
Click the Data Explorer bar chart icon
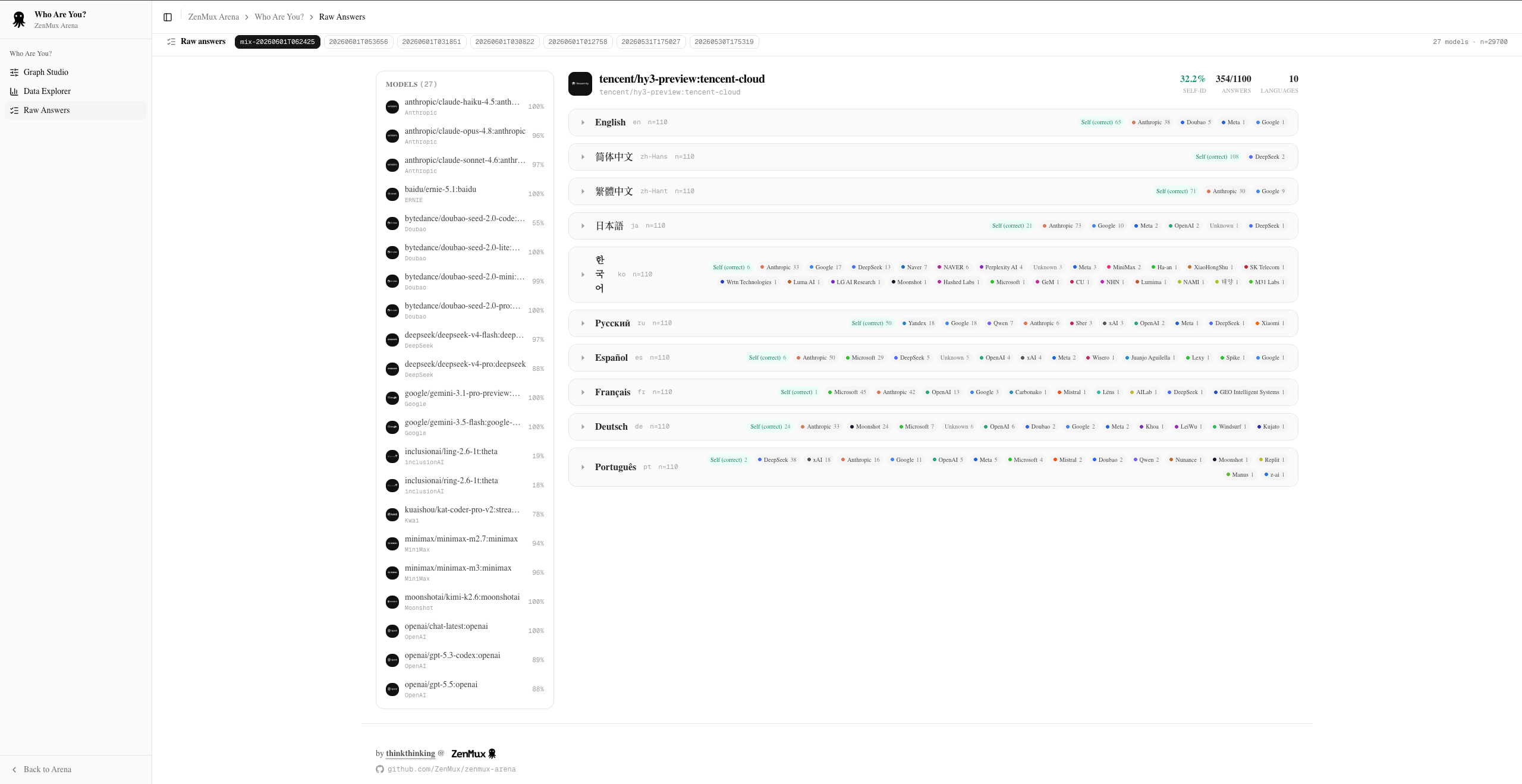click(14, 92)
